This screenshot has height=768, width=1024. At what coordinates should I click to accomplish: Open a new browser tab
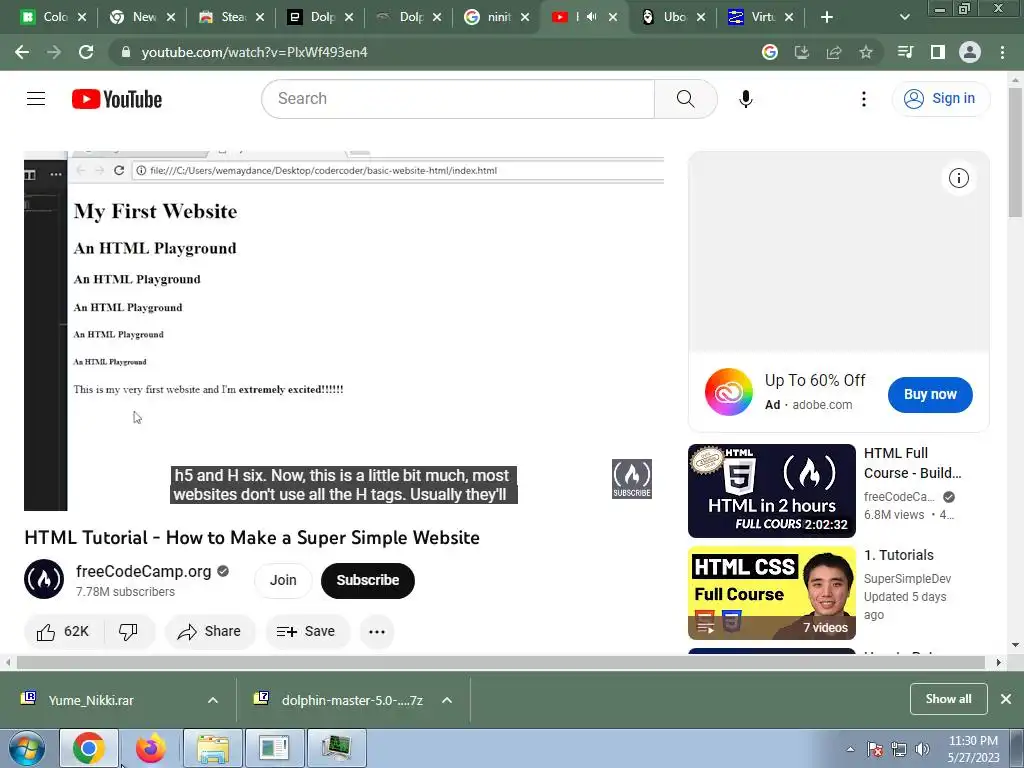click(x=827, y=17)
